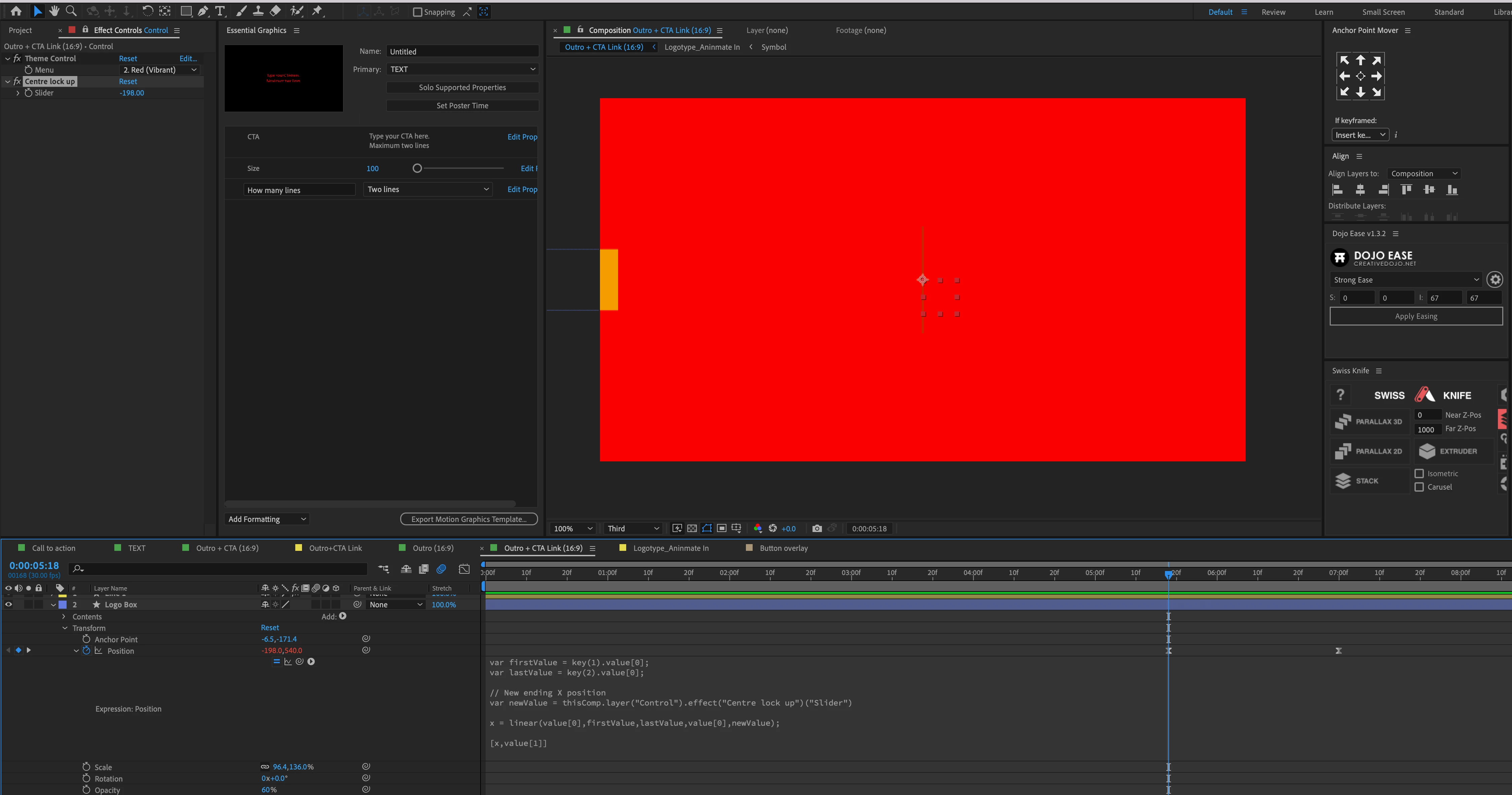
Task: Select the Pen tool
Action: pos(203,11)
